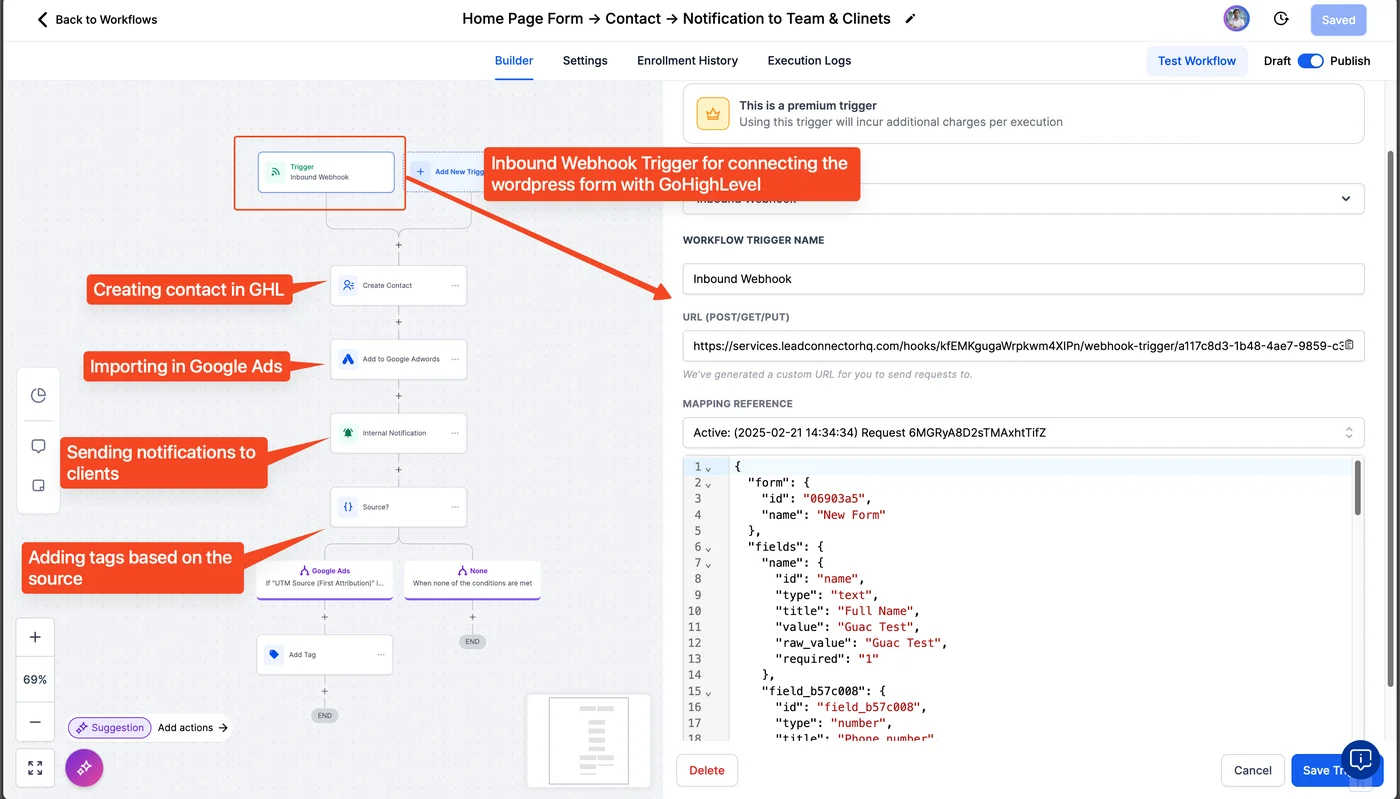This screenshot has width=1400, height=799.
Task: Open the Mapping Reference request selector
Action: pyautogui.click(x=1024, y=432)
